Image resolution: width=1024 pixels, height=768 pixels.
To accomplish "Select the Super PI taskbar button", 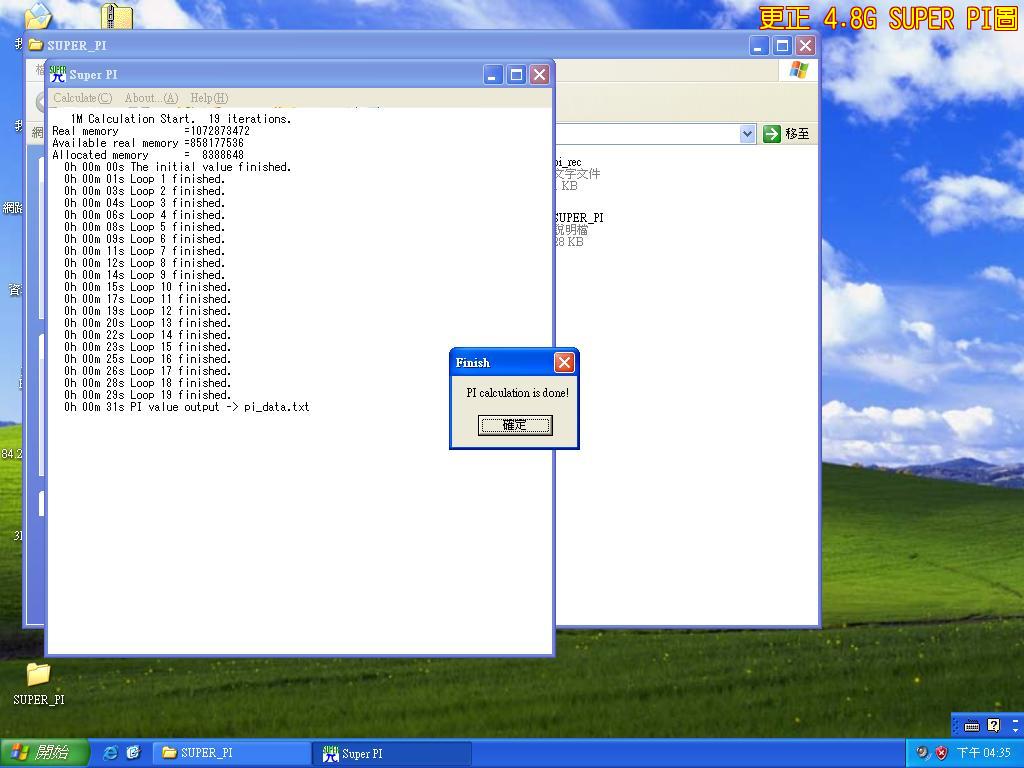I will [392, 753].
